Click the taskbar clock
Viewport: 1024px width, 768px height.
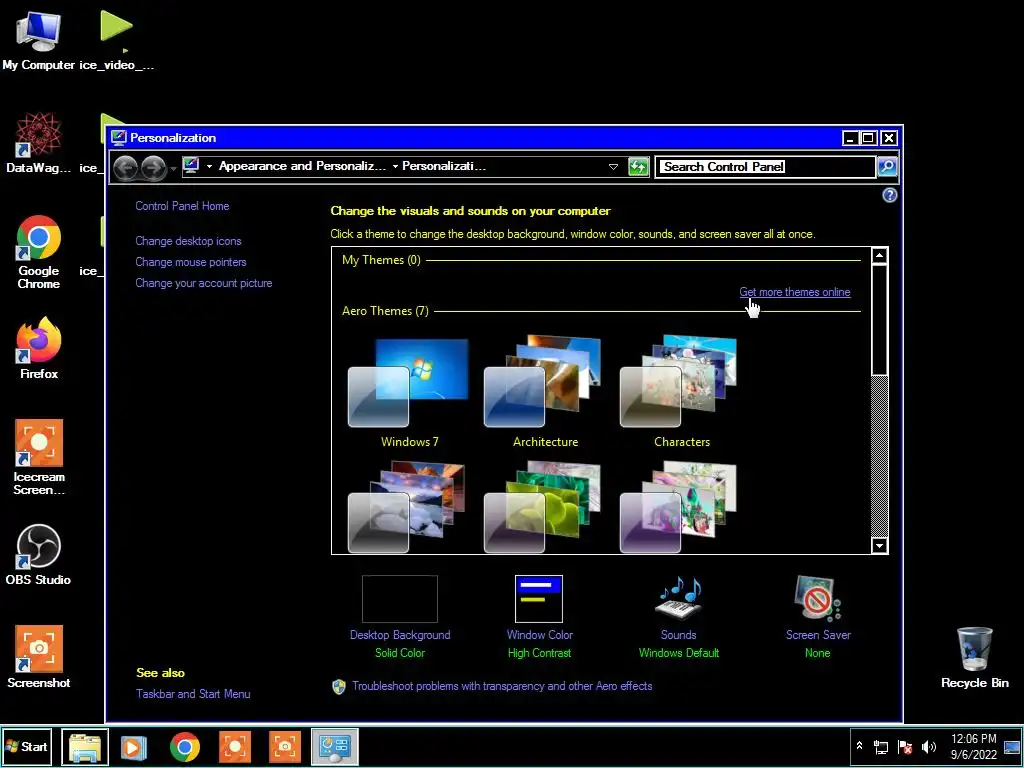click(x=973, y=747)
